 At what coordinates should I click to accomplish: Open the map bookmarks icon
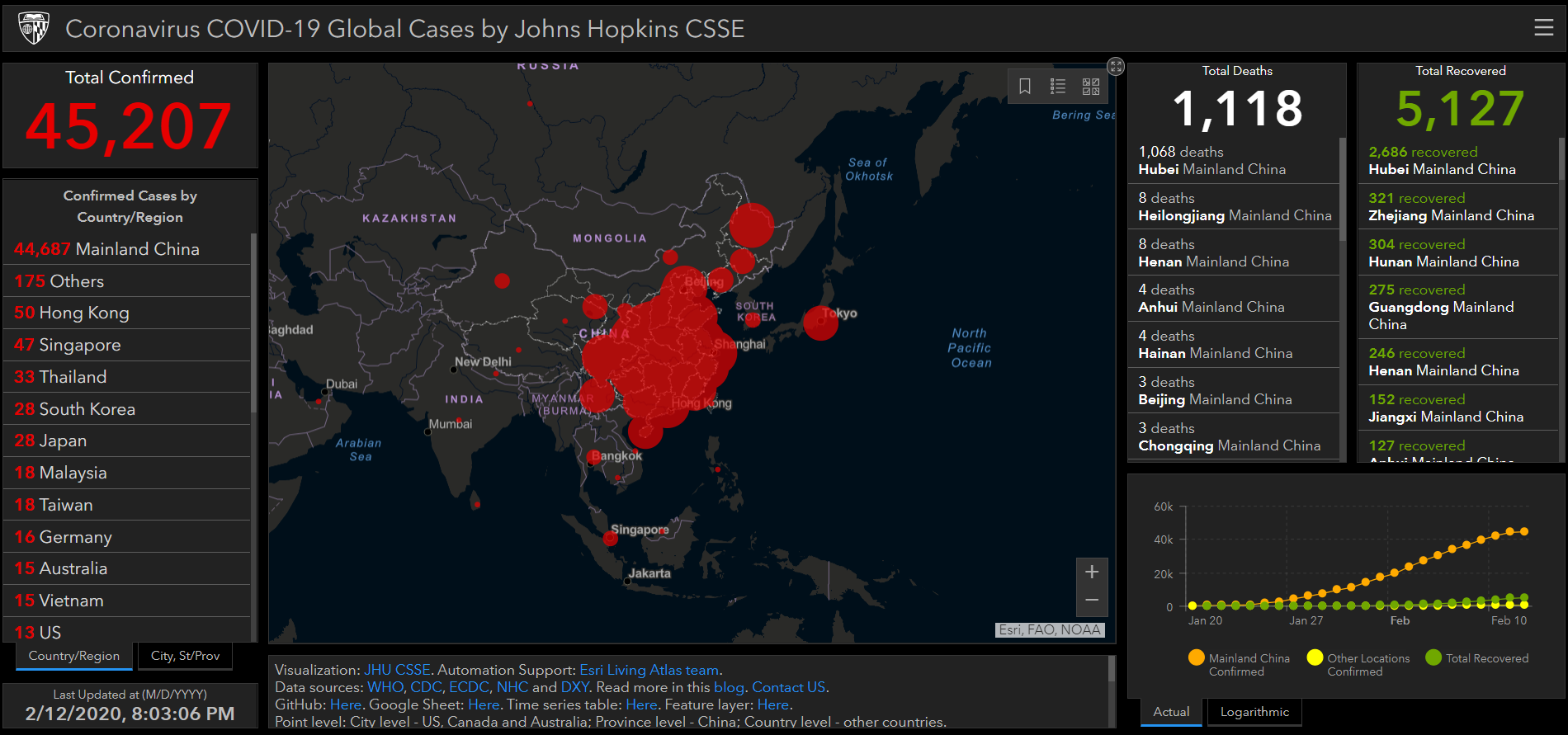click(1025, 86)
